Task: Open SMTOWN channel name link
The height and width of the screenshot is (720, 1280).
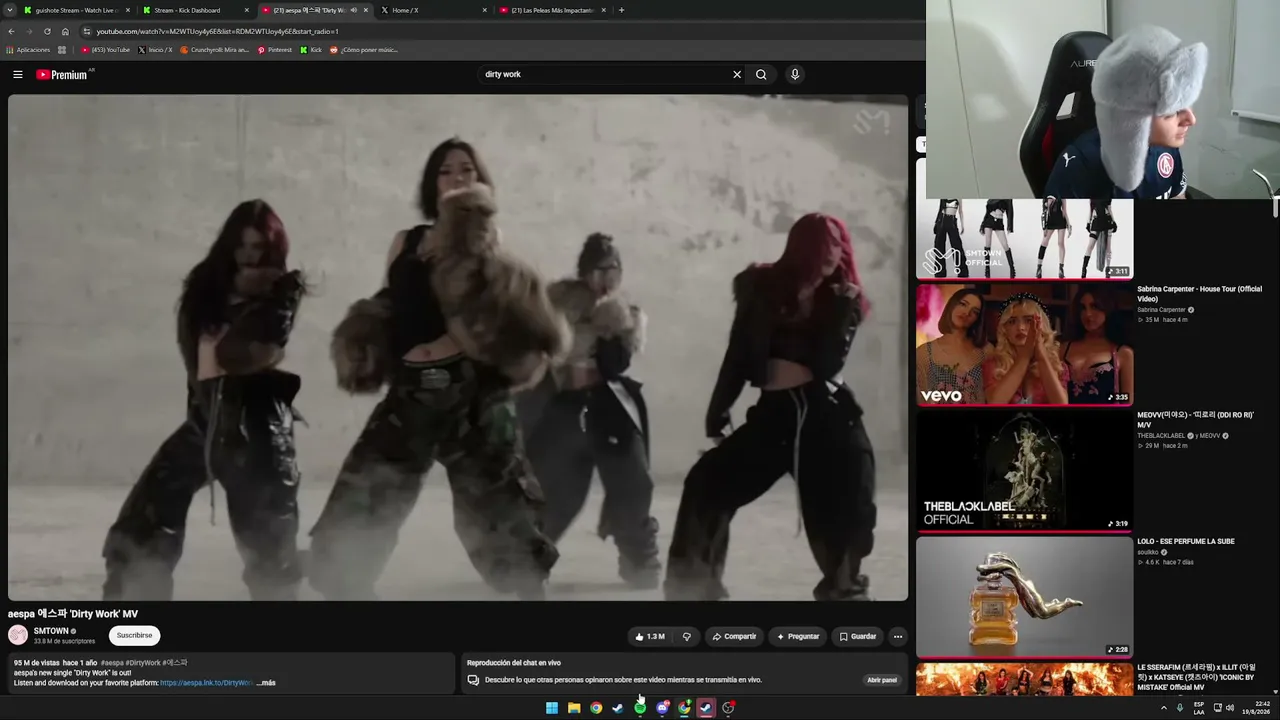Action: pyautogui.click(x=51, y=631)
